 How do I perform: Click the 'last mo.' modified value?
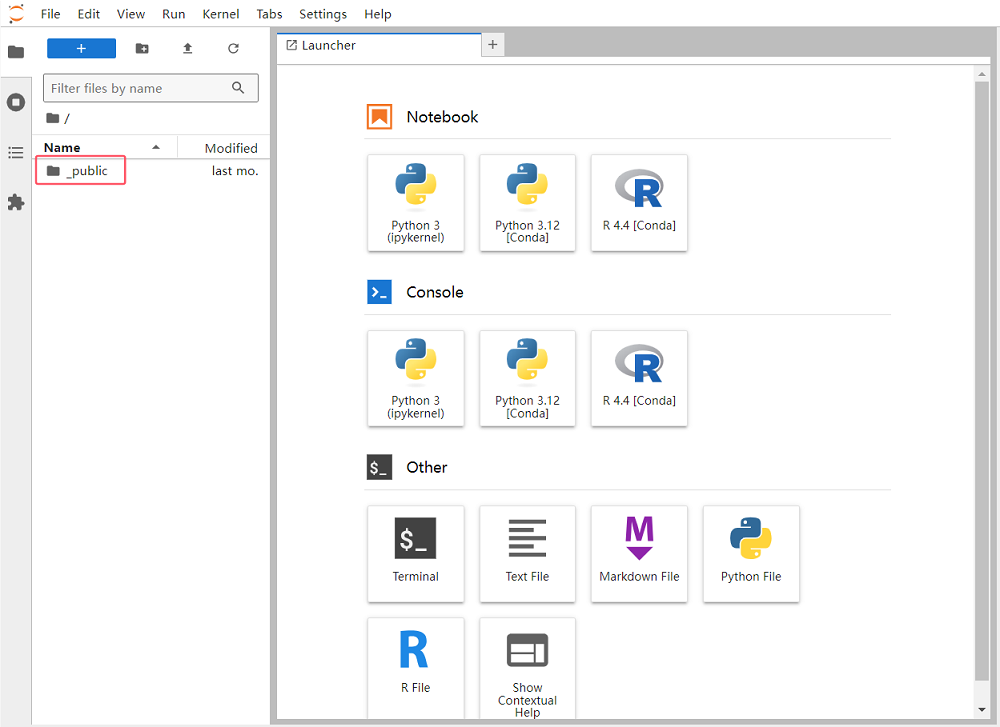tap(235, 171)
